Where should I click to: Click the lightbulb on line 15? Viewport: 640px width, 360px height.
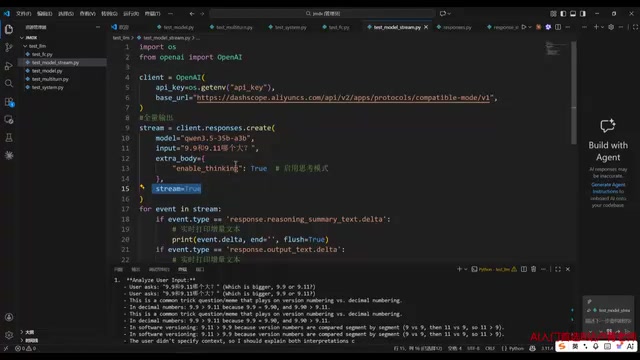pos(142,187)
